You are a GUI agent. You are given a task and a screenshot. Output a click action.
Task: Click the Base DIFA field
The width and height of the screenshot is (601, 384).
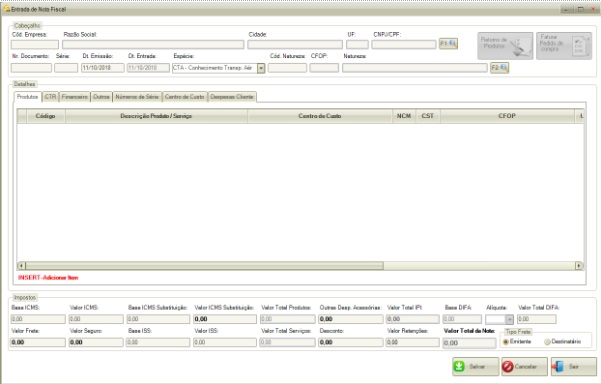click(x=462, y=319)
